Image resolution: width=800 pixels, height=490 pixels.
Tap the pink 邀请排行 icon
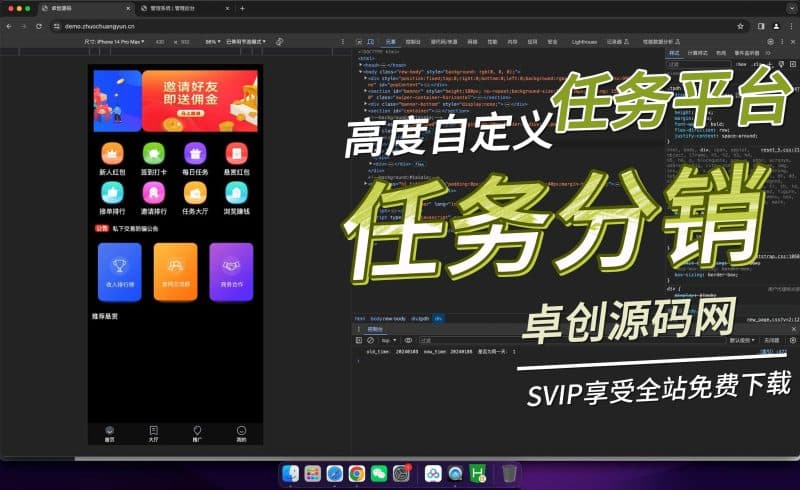(x=154, y=193)
